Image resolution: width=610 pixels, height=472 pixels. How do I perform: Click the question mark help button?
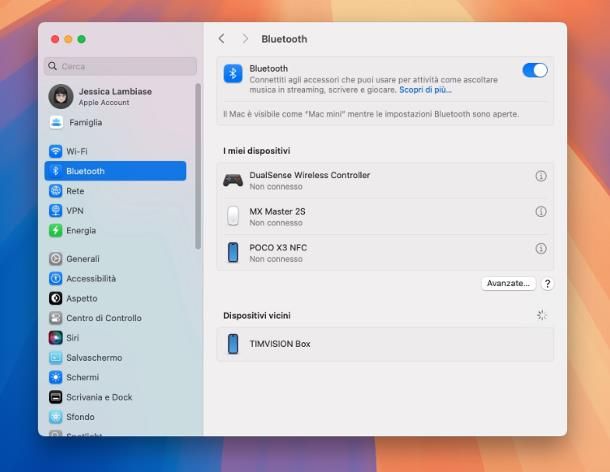(x=547, y=284)
